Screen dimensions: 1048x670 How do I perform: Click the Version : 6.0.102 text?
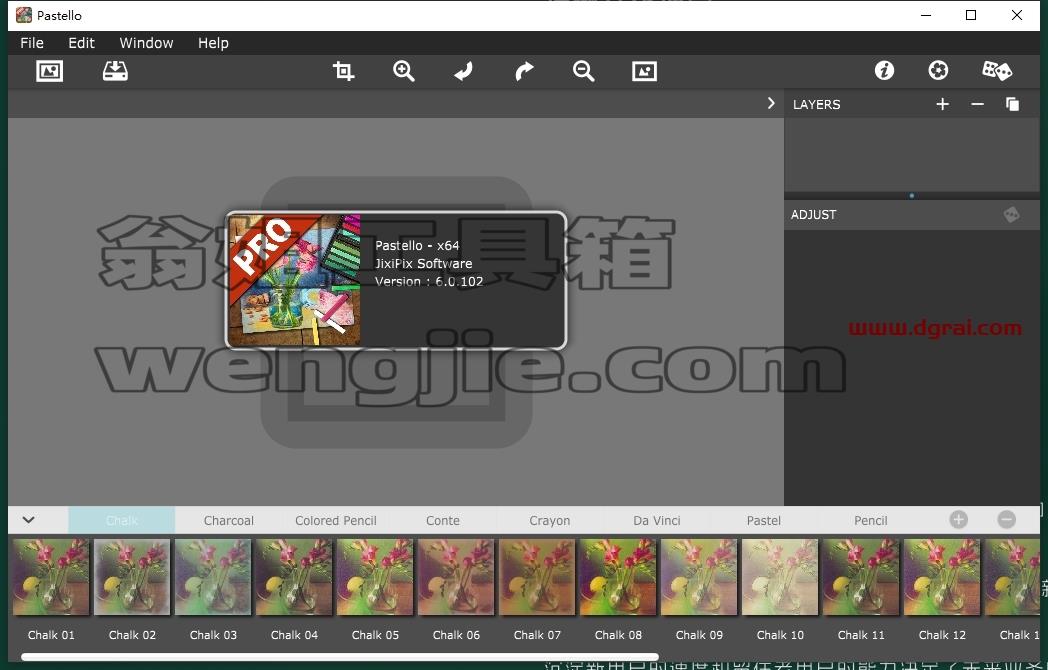(x=428, y=282)
